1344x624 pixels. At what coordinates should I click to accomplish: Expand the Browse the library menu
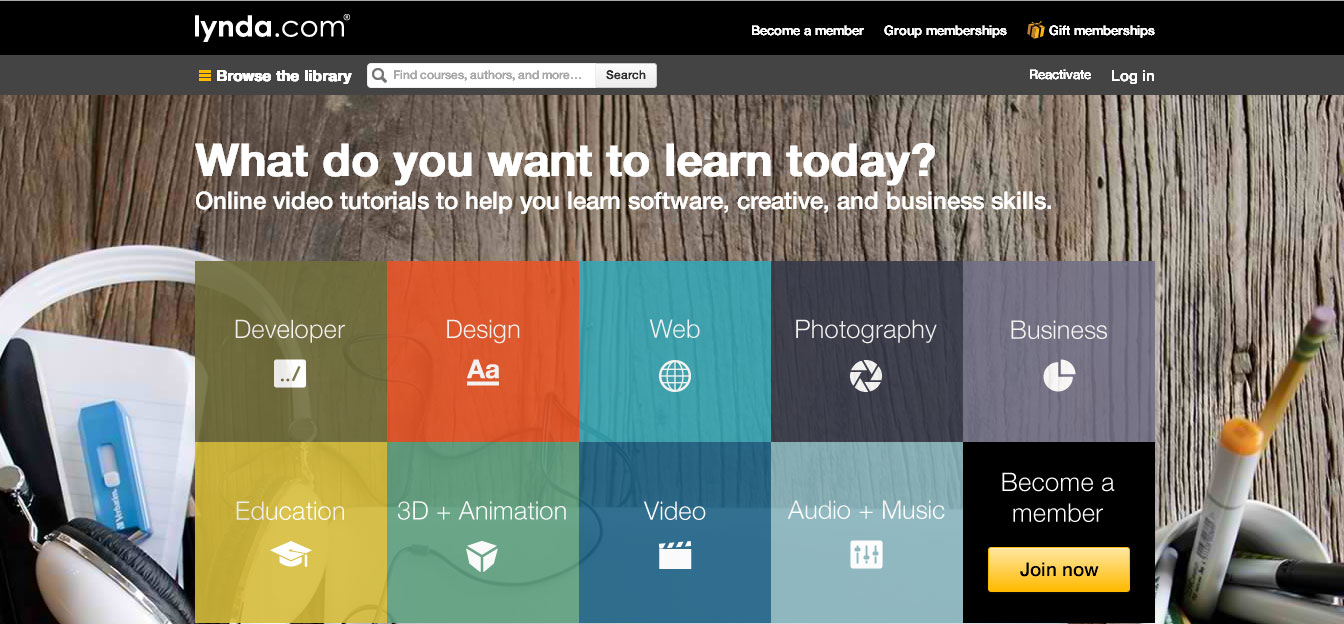tap(275, 76)
